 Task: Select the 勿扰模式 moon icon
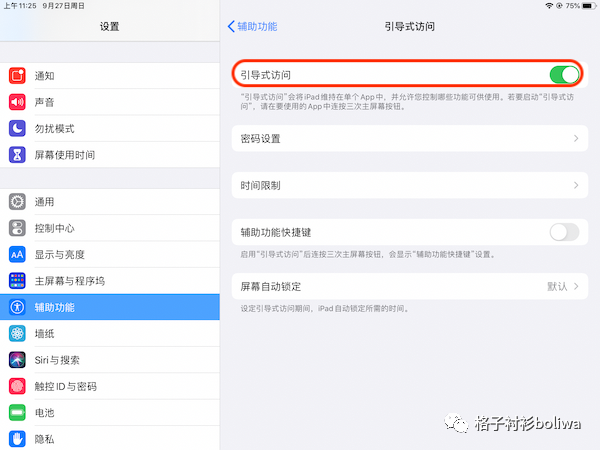point(17,129)
